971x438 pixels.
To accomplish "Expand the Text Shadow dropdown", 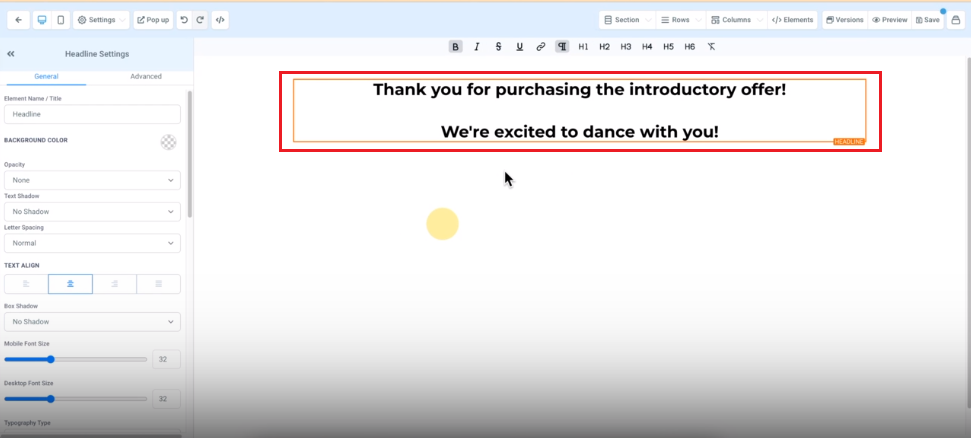I will (x=92, y=212).
